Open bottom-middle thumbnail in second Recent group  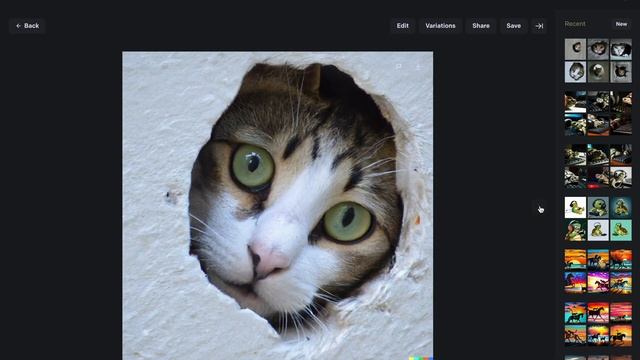tap(598, 124)
